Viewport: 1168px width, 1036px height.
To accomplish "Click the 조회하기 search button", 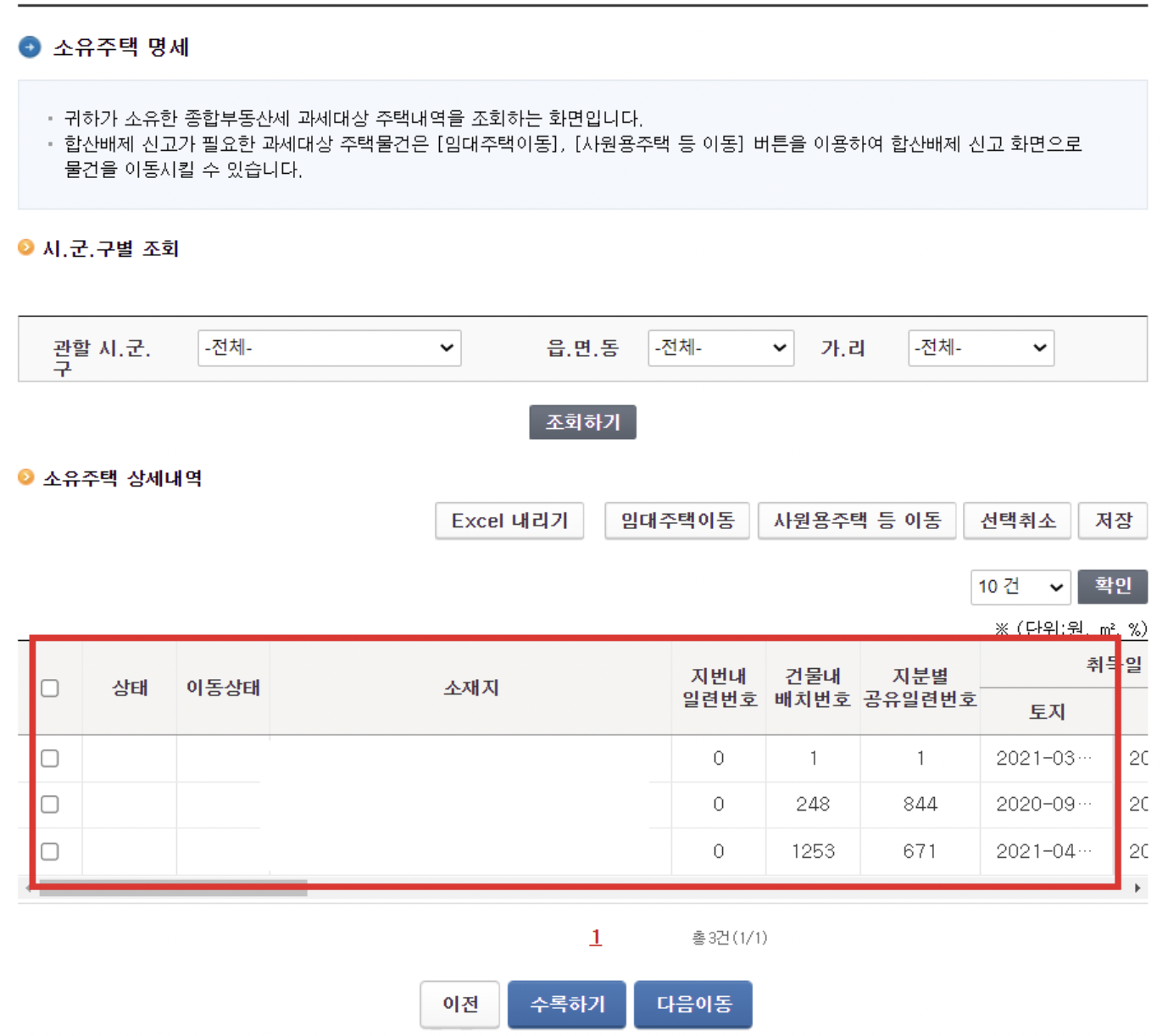I will coord(583,421).
